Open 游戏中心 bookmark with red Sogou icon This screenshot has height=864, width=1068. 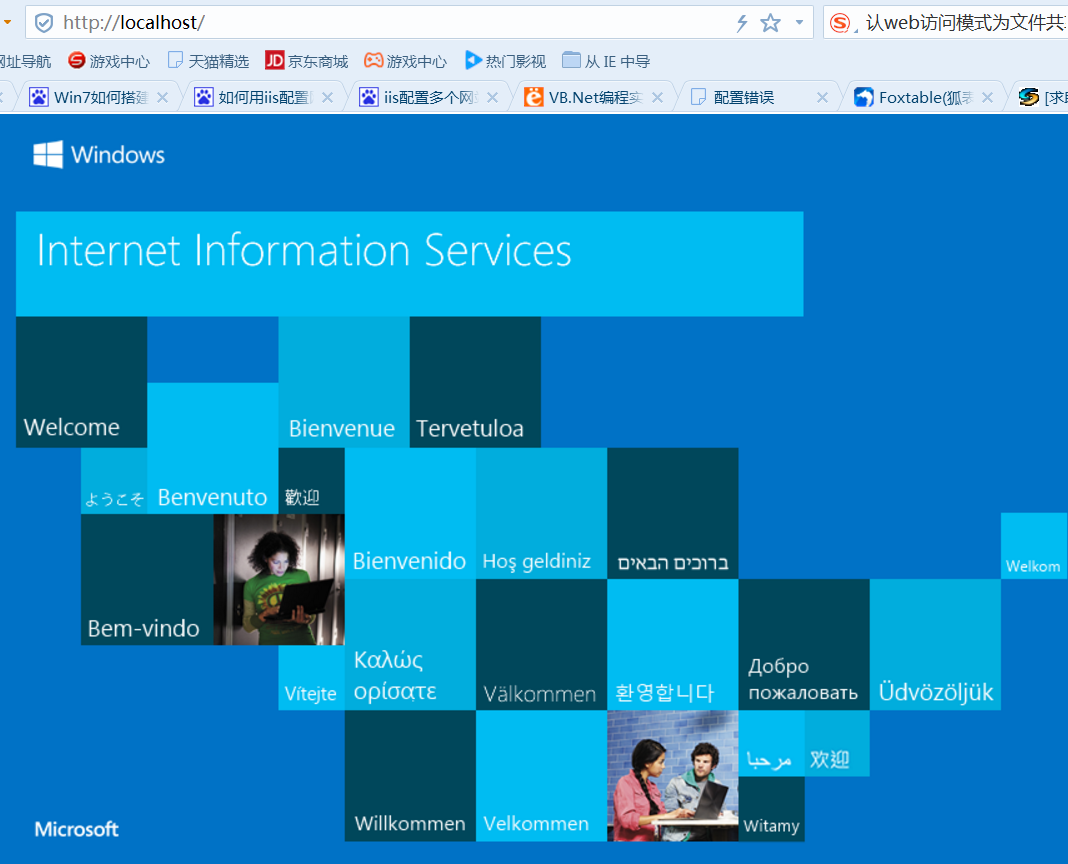click(x=109, y=61)
